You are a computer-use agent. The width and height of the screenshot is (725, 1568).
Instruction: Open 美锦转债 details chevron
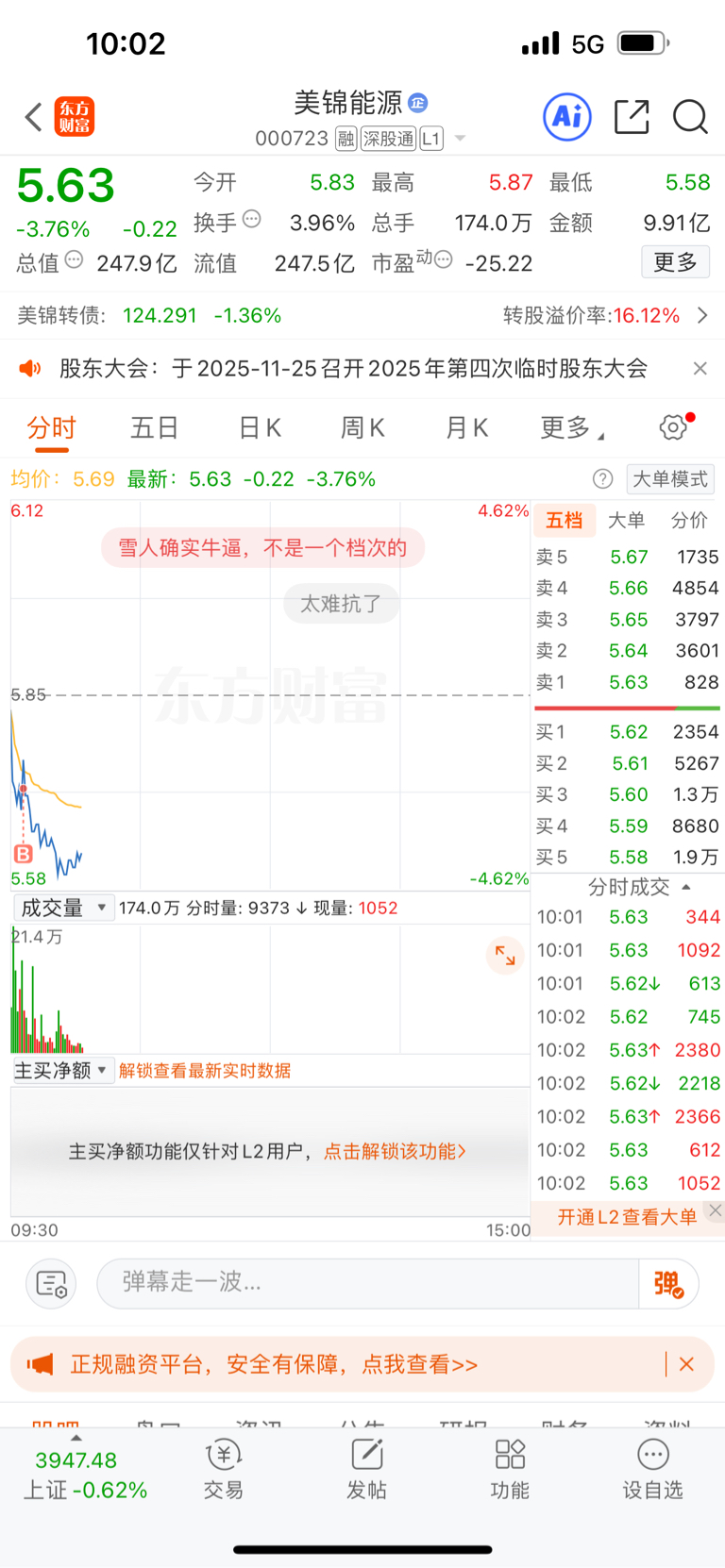702,315
